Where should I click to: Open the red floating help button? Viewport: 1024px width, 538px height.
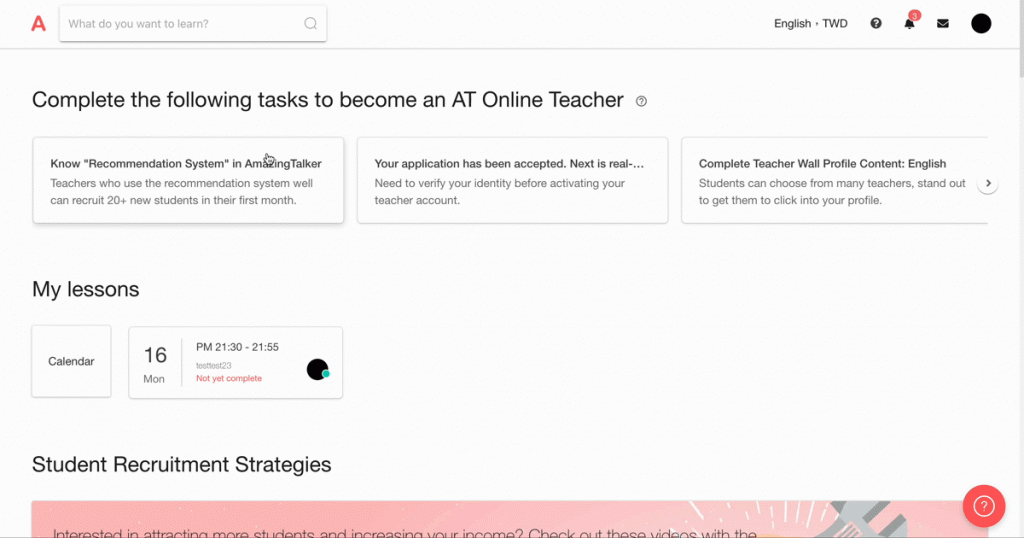click(984, 506)
